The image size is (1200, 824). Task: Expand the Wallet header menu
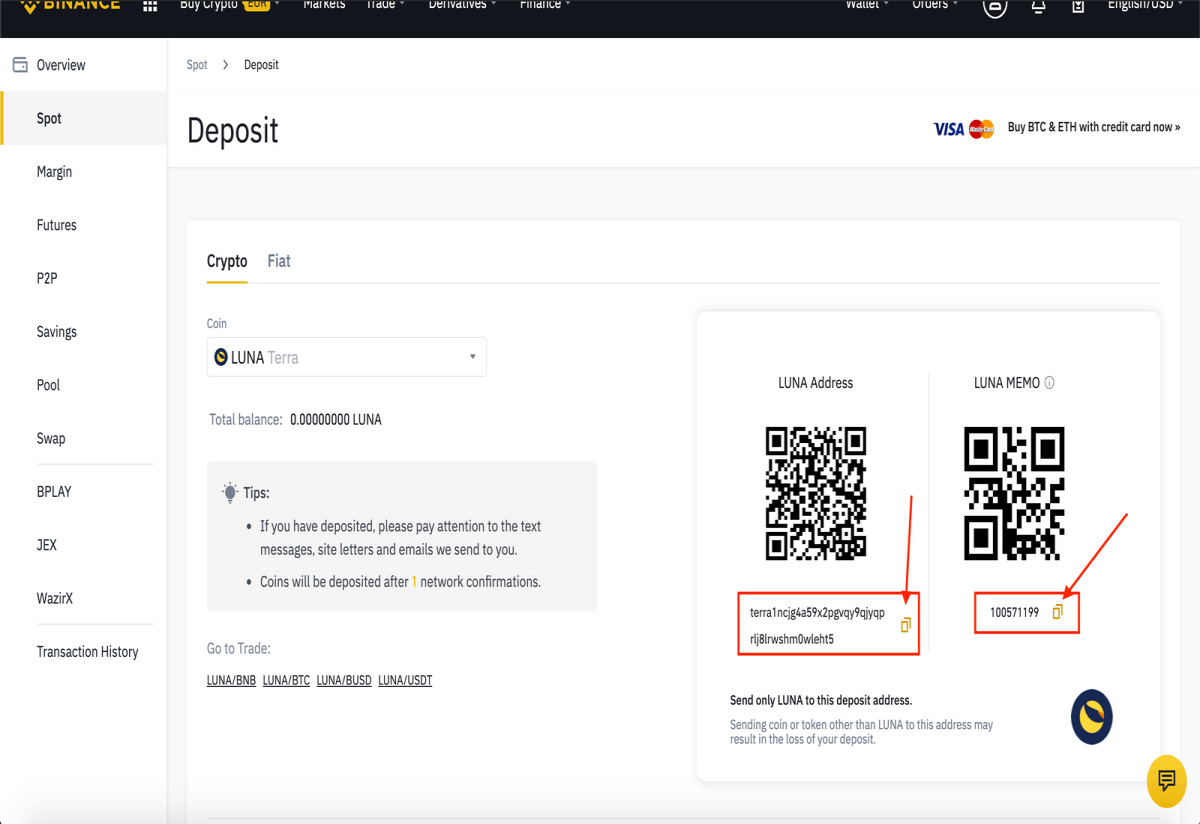[x=867, y=5]
